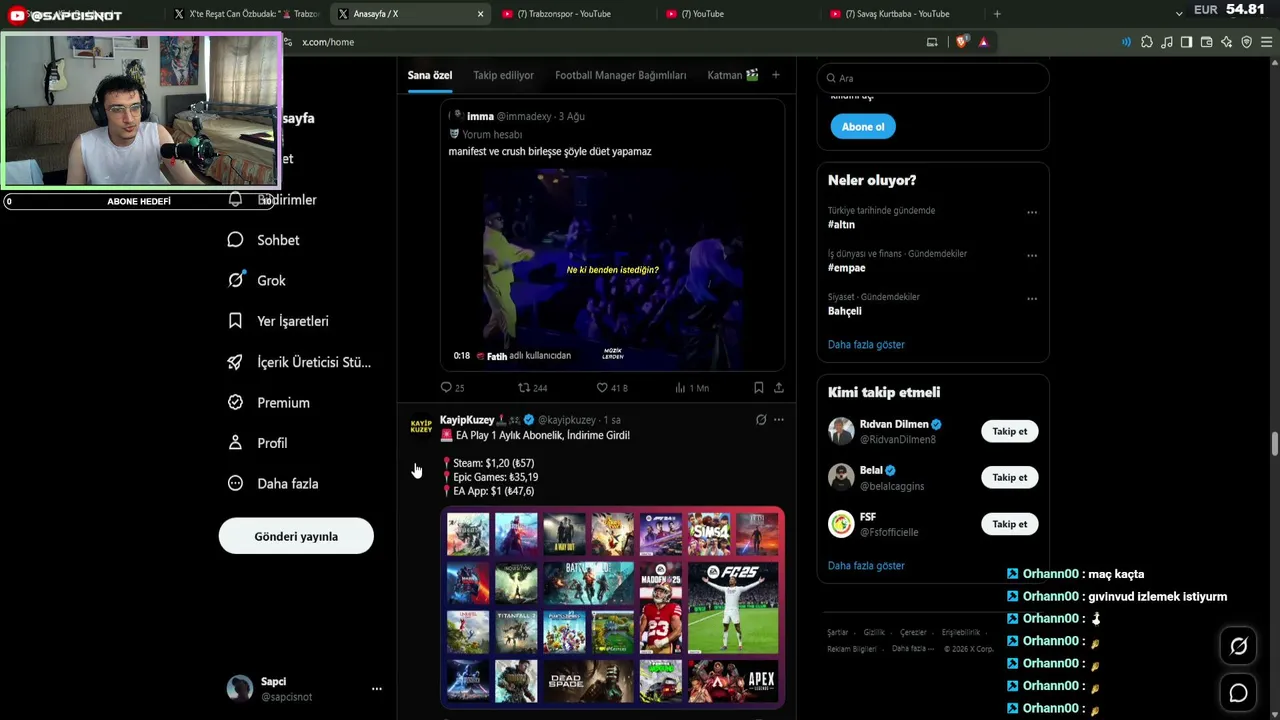Open more options on KayipKuzey's post

779,420
